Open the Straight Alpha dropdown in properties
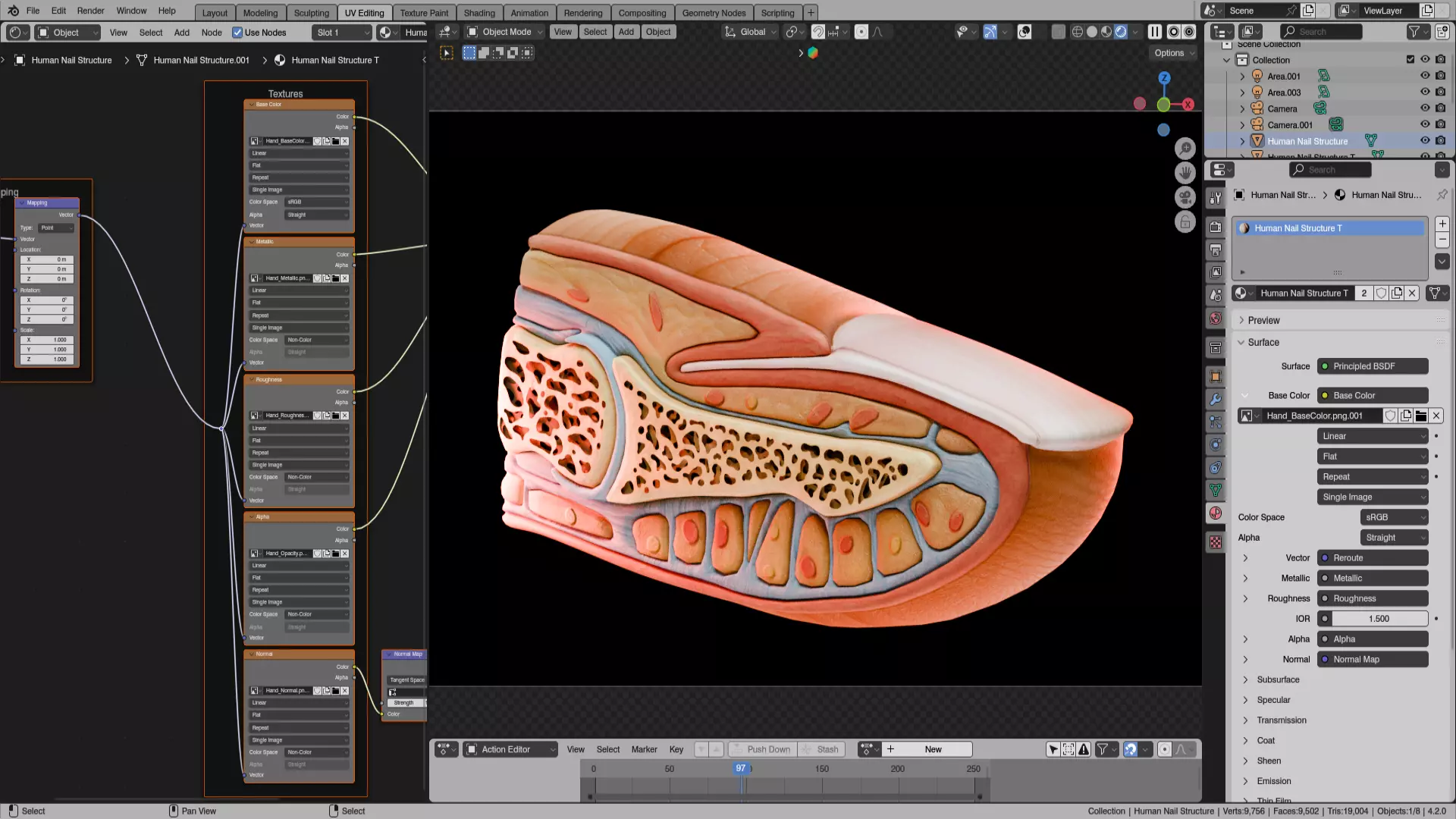 pos(1395,538)
